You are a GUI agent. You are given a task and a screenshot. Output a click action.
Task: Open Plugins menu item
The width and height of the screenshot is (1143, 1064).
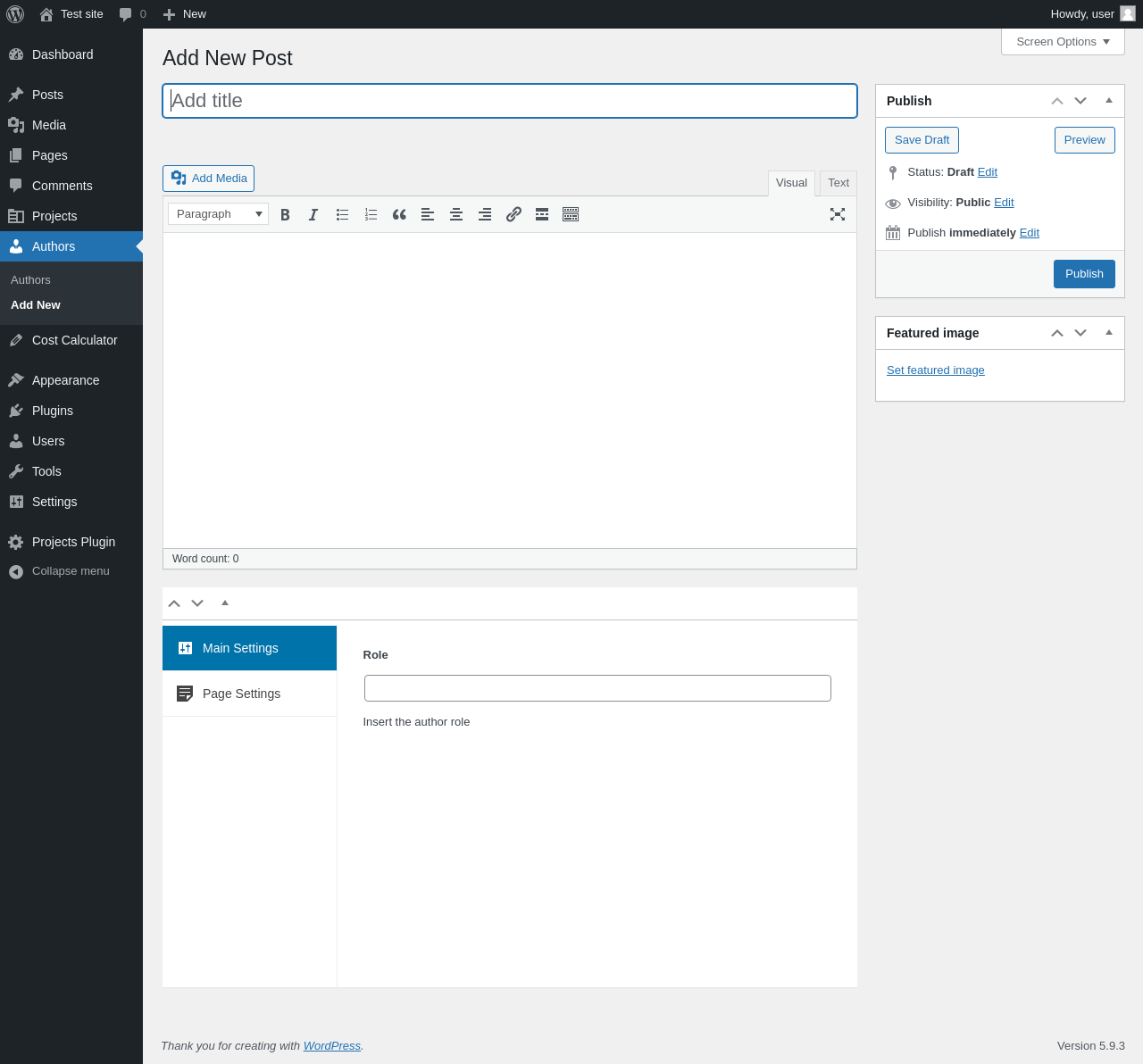click(71, 411)
